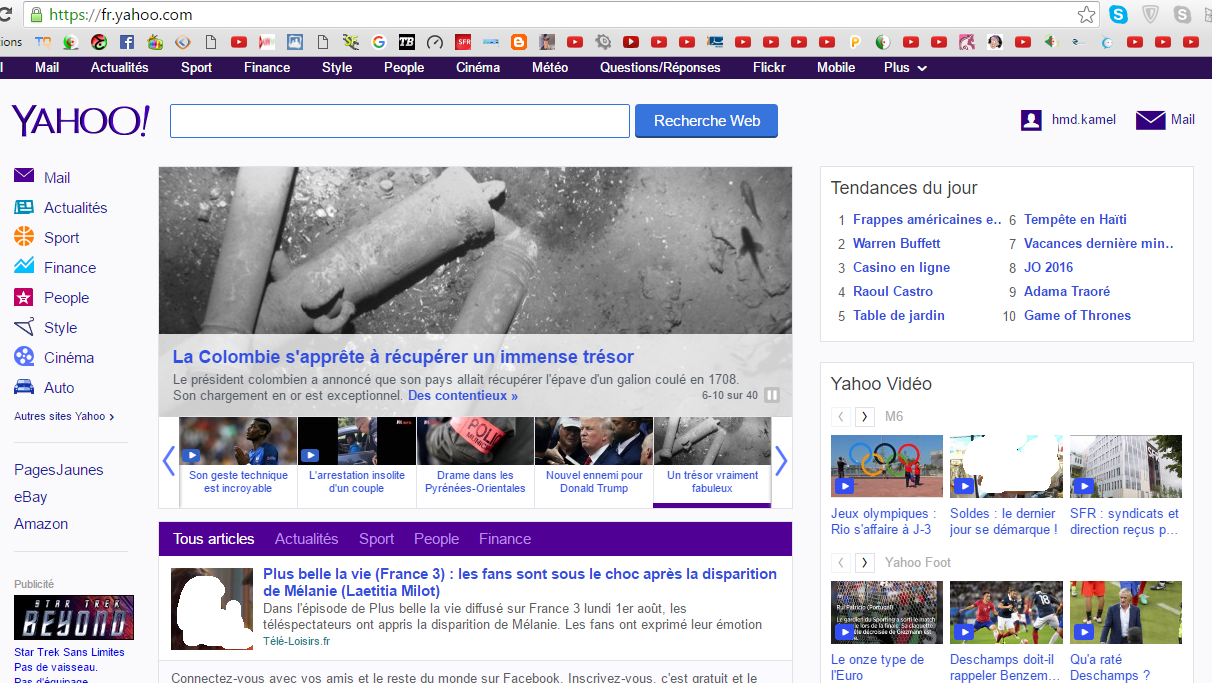Screen dimensions: 1212x683
Task: Open Flickr in the top navigation bar
Action: click(769, 68)
